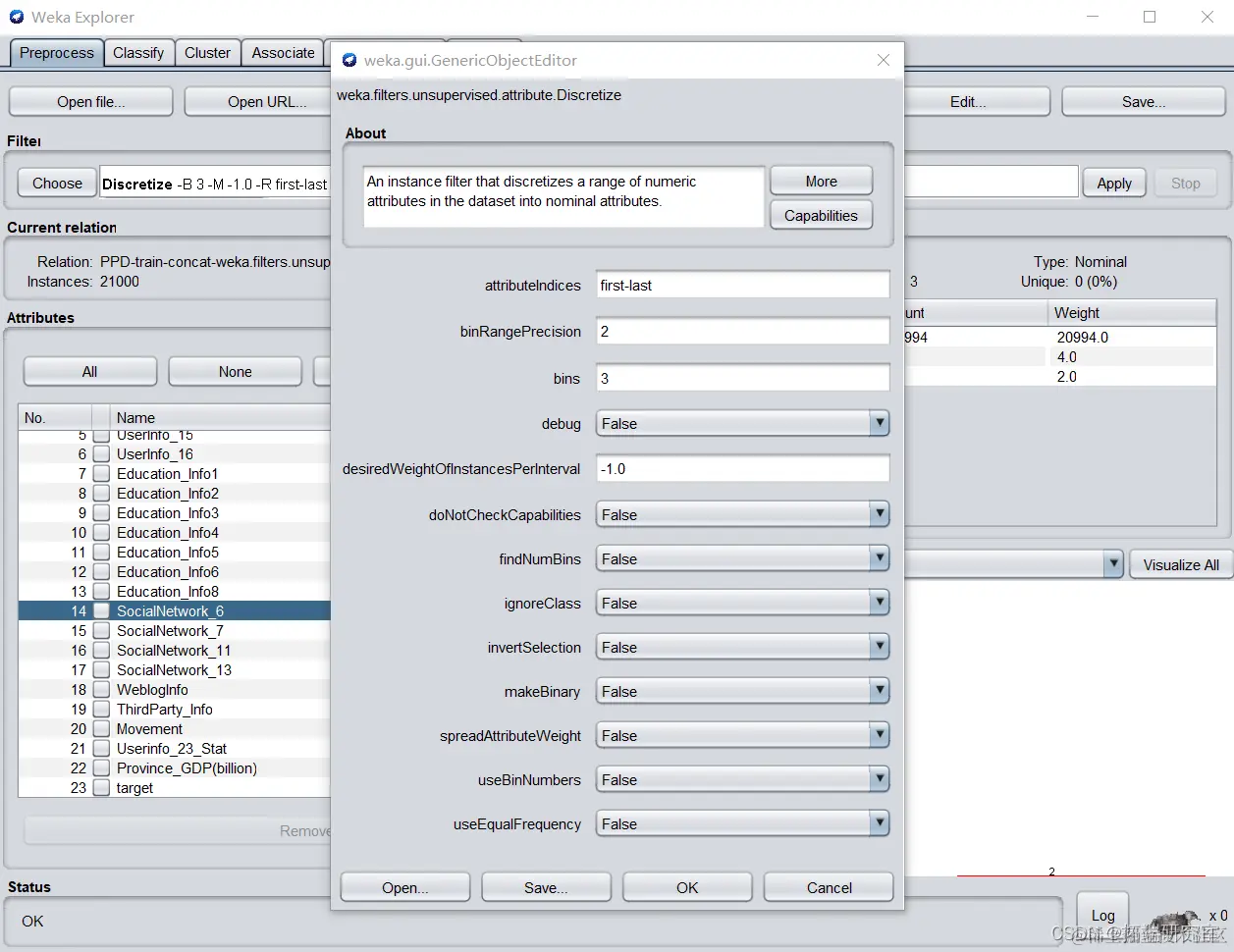This screenshot has width=1234, height=952.
Task: Tick the checkbox for target attribute
Action: [x=101, y=788]
